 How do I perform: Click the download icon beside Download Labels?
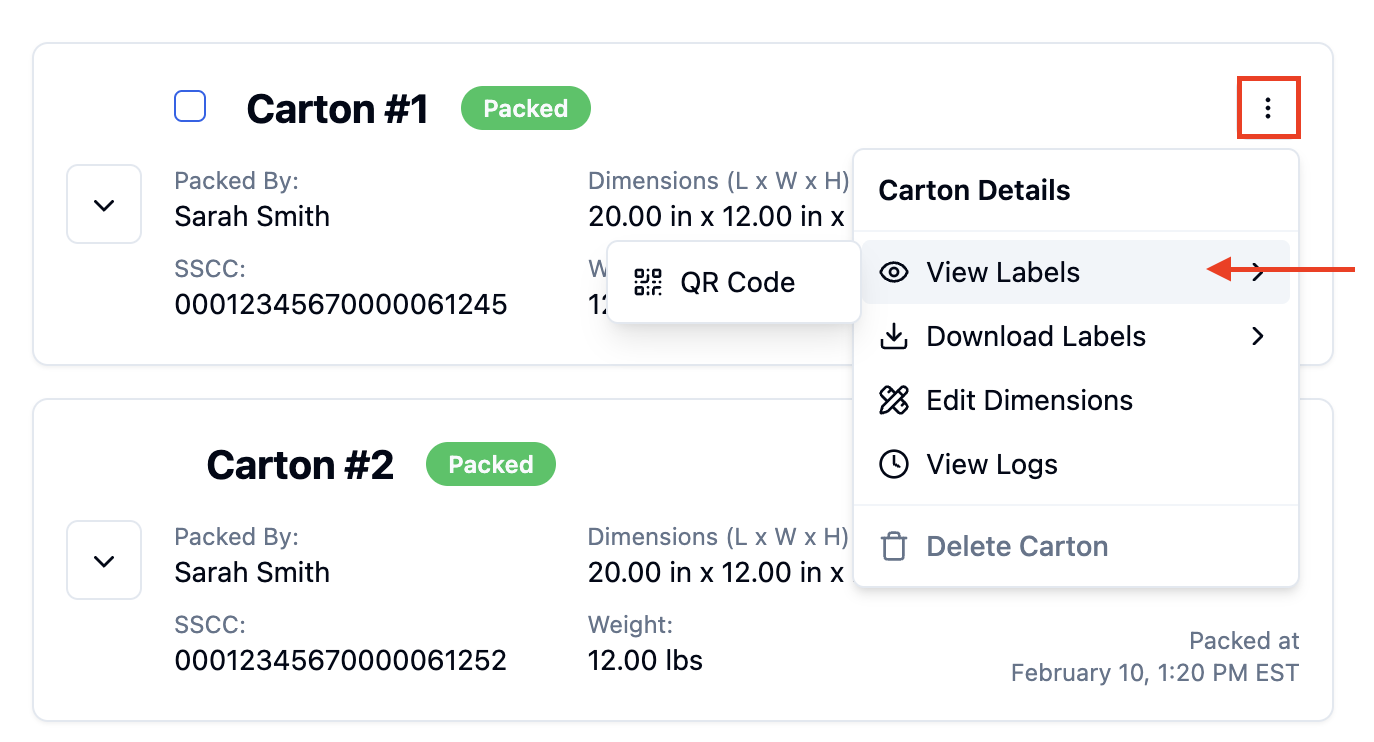[x=893, y=336]
